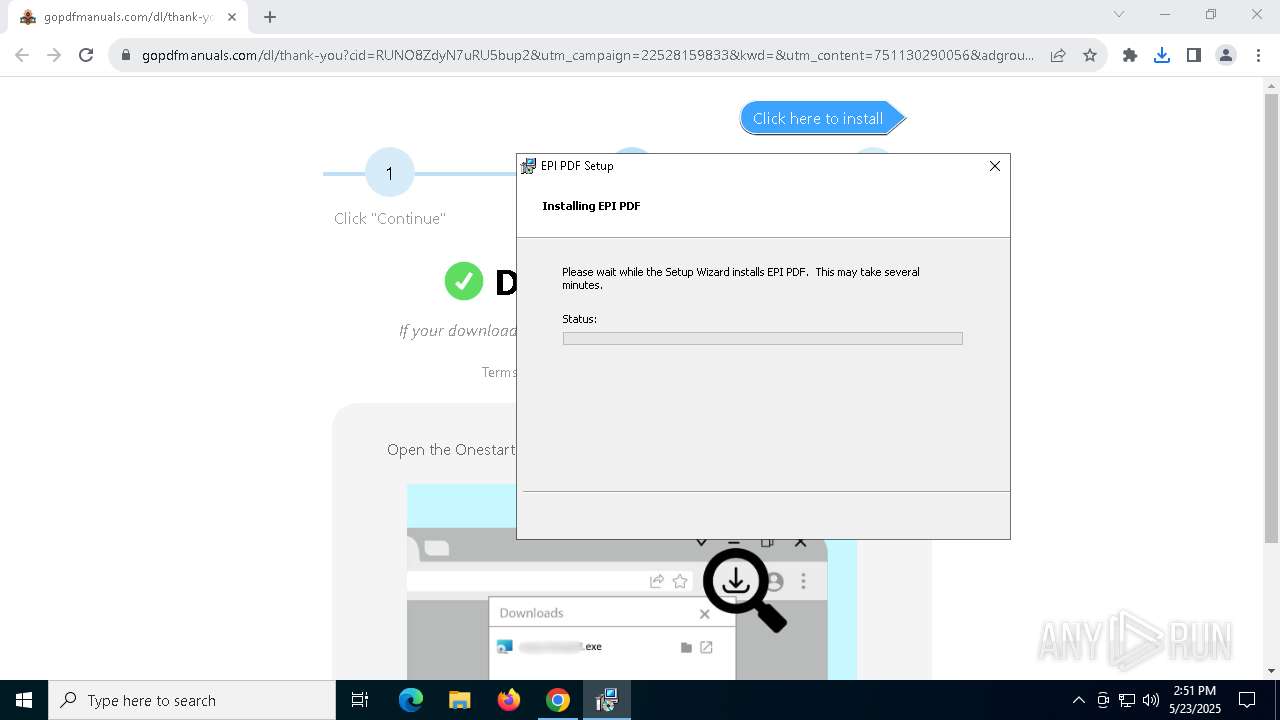The height and width of the screenshot is (720, 1280).
Task: Click the Terms link on the page
Action: click(499, 372)
